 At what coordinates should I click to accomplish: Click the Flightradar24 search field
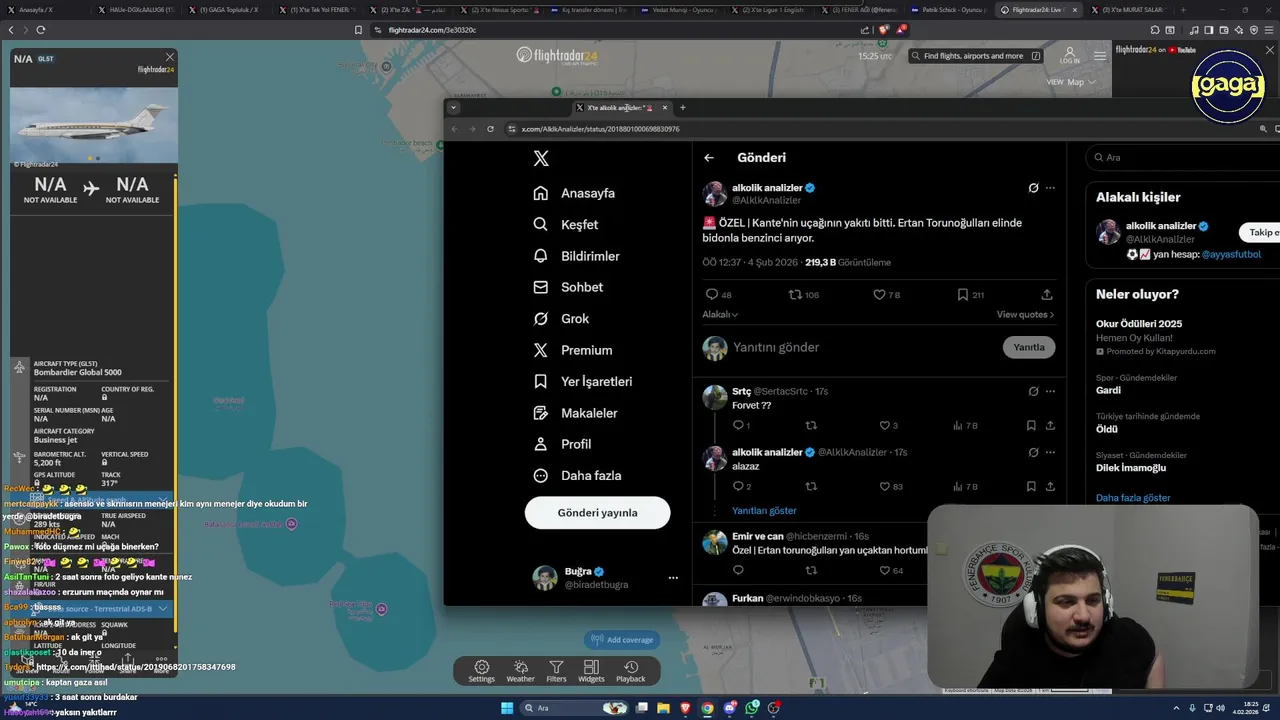978,56
